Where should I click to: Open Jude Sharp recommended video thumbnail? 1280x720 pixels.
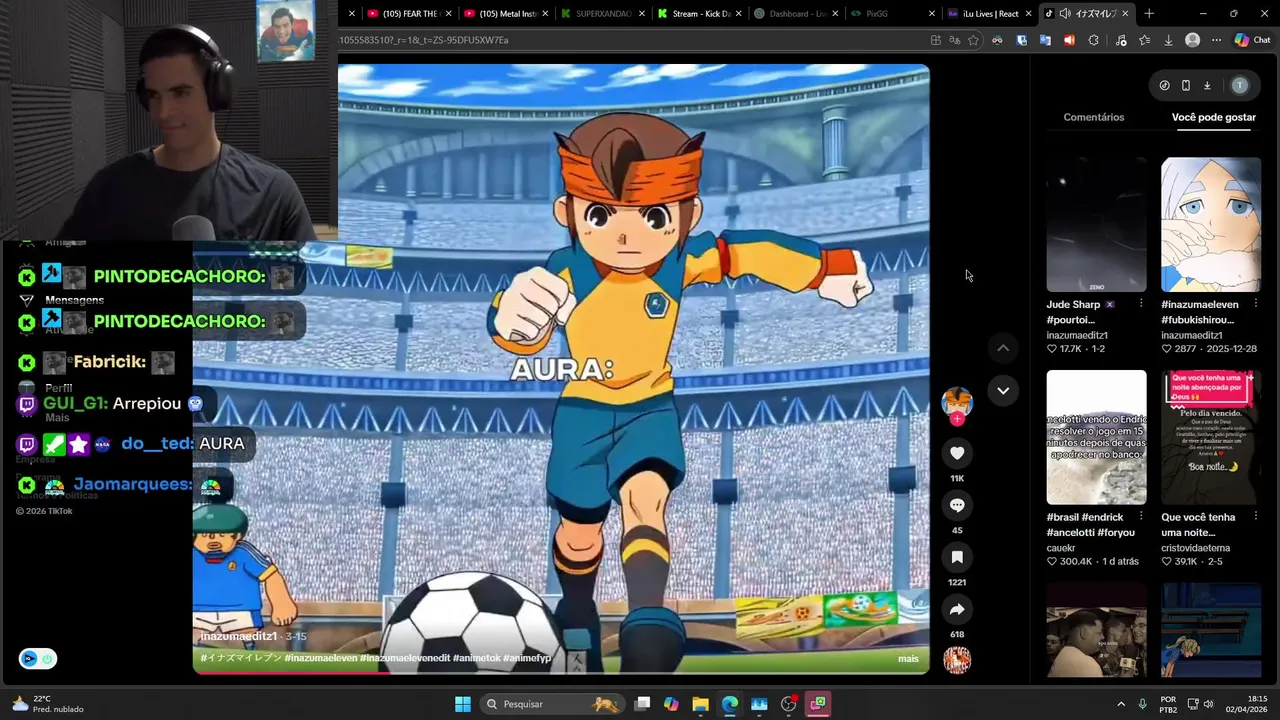click(x=1097, y=225)
